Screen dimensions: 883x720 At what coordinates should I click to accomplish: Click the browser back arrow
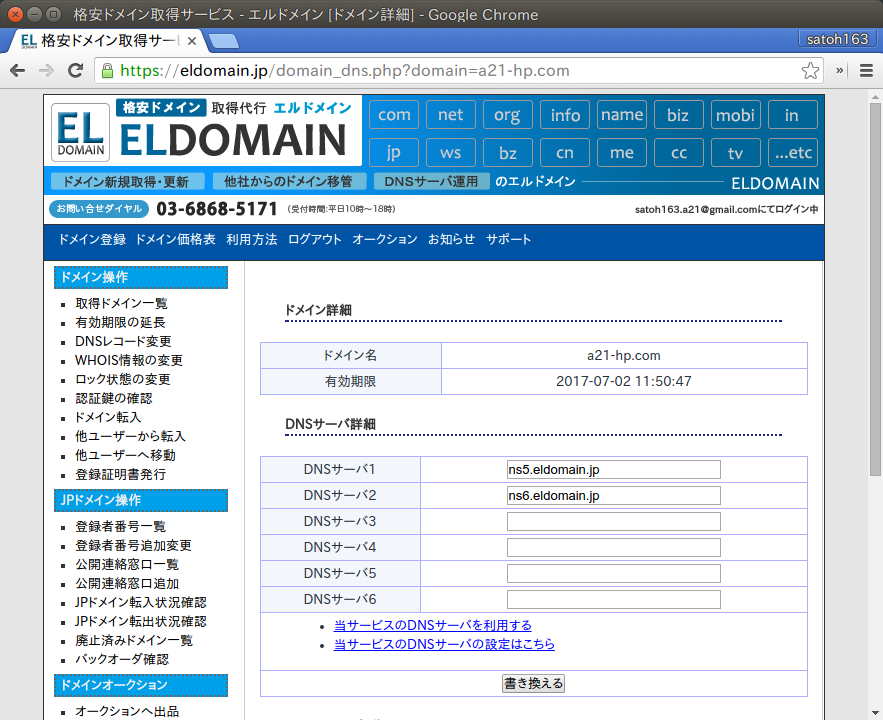coord(18,70)
